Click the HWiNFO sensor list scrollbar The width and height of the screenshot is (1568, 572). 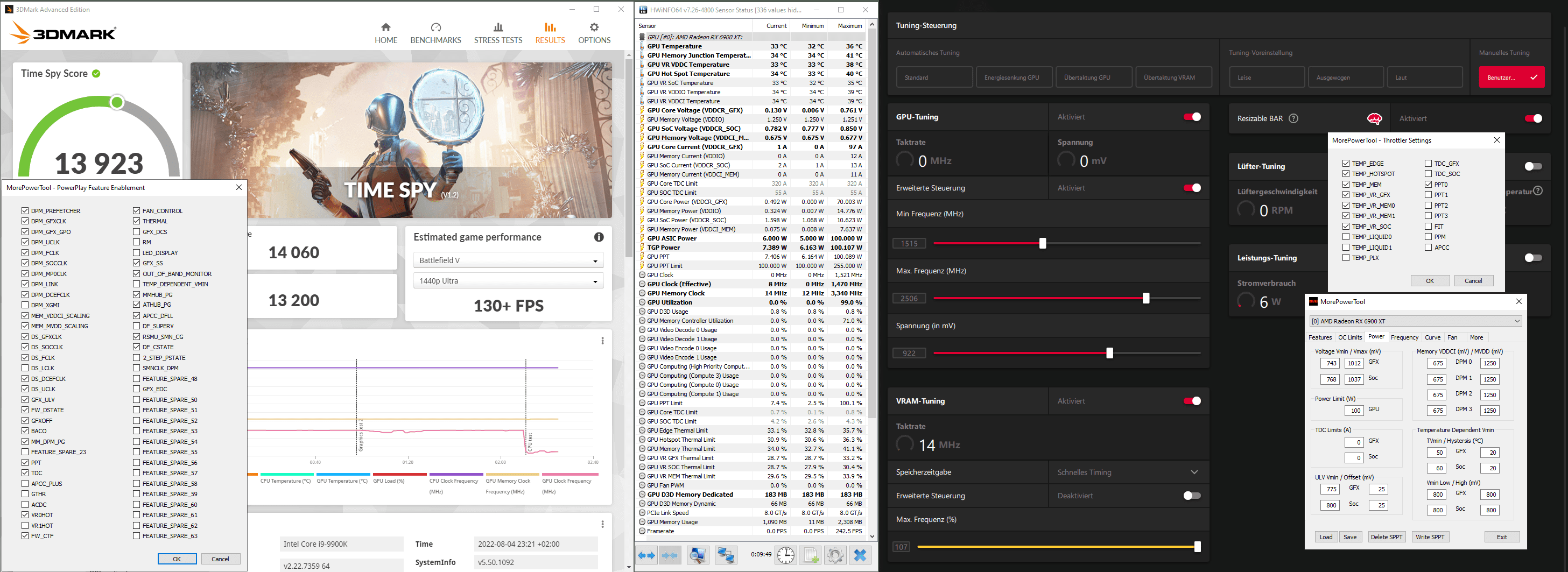[x=872, y=223]
